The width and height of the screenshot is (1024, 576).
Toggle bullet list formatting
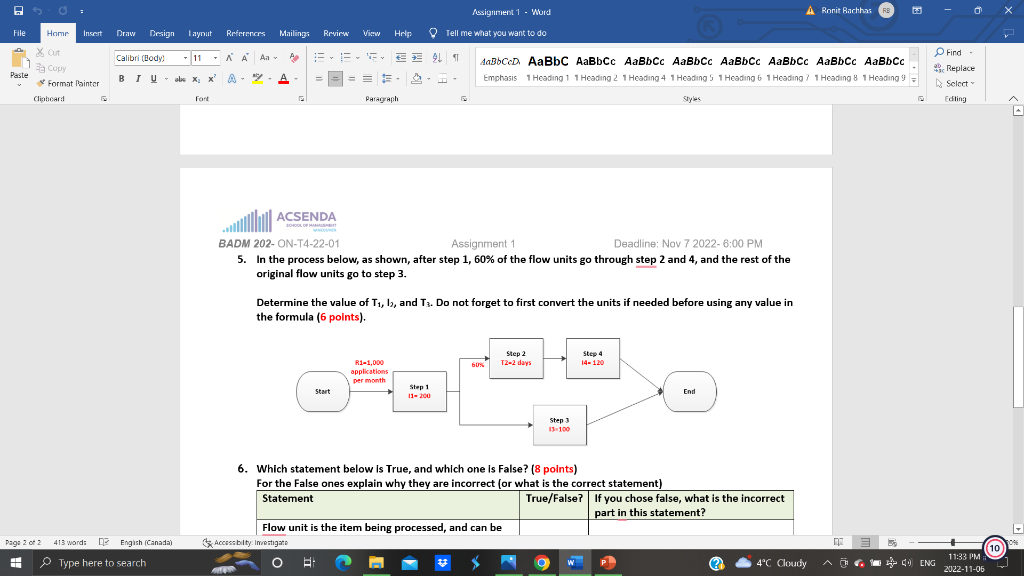click(x=319, y=58)
